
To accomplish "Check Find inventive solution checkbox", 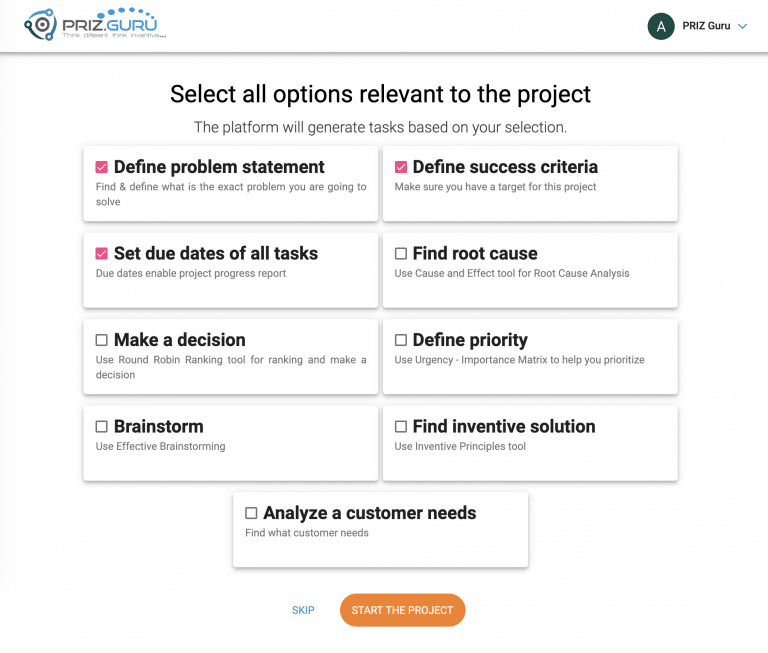I will pyautogui.click(x=401, y=427).
